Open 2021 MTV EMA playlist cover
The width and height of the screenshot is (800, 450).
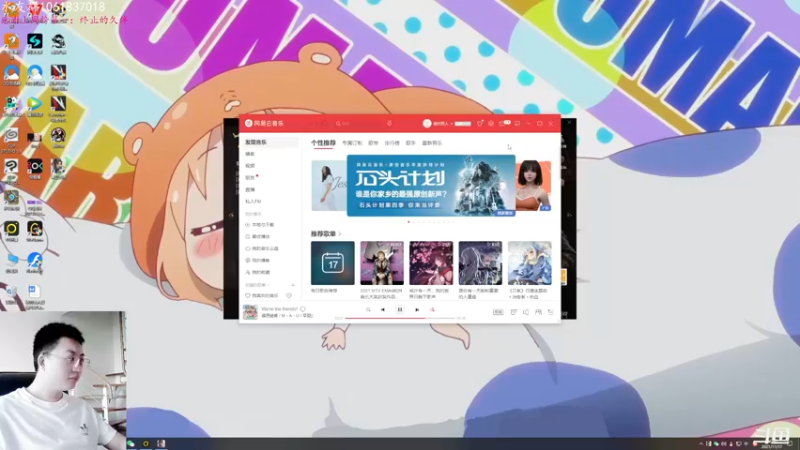382,263
